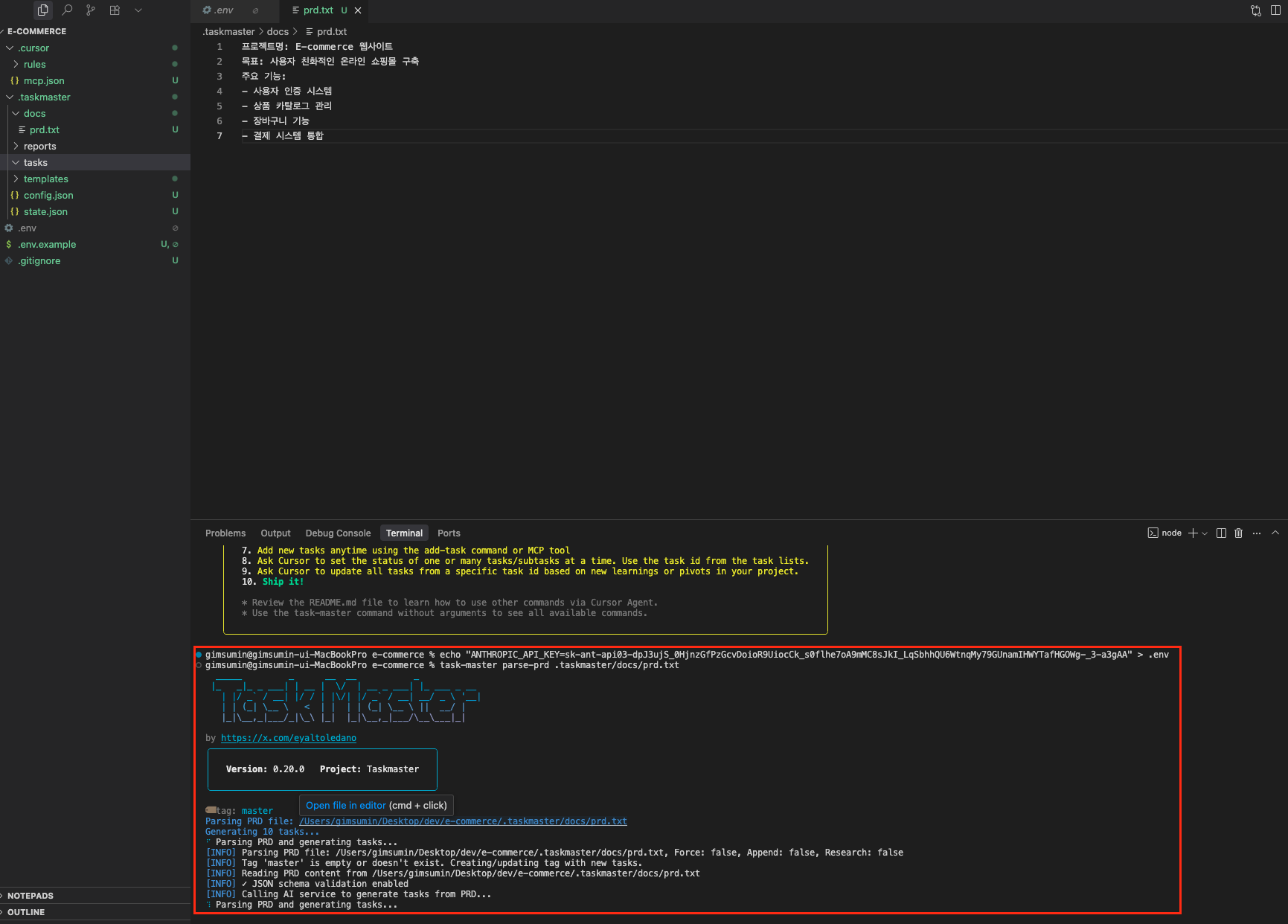Image resolution: width=1288 pixels, height=924 pixels.
Task: Switch to the Output panel tab
Action: (275, 533)
